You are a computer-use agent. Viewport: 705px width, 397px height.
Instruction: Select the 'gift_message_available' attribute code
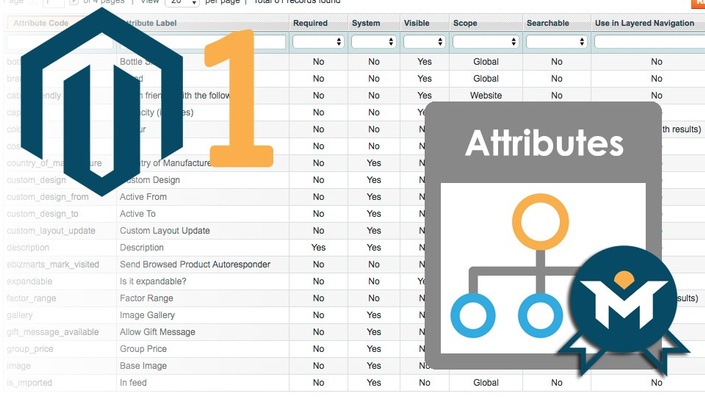point(53,332)
